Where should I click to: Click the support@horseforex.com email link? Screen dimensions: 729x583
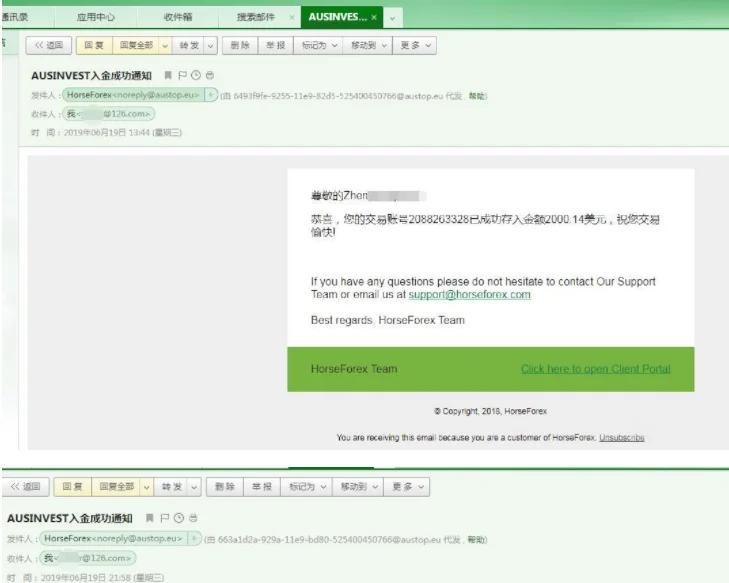click(469, 295)
